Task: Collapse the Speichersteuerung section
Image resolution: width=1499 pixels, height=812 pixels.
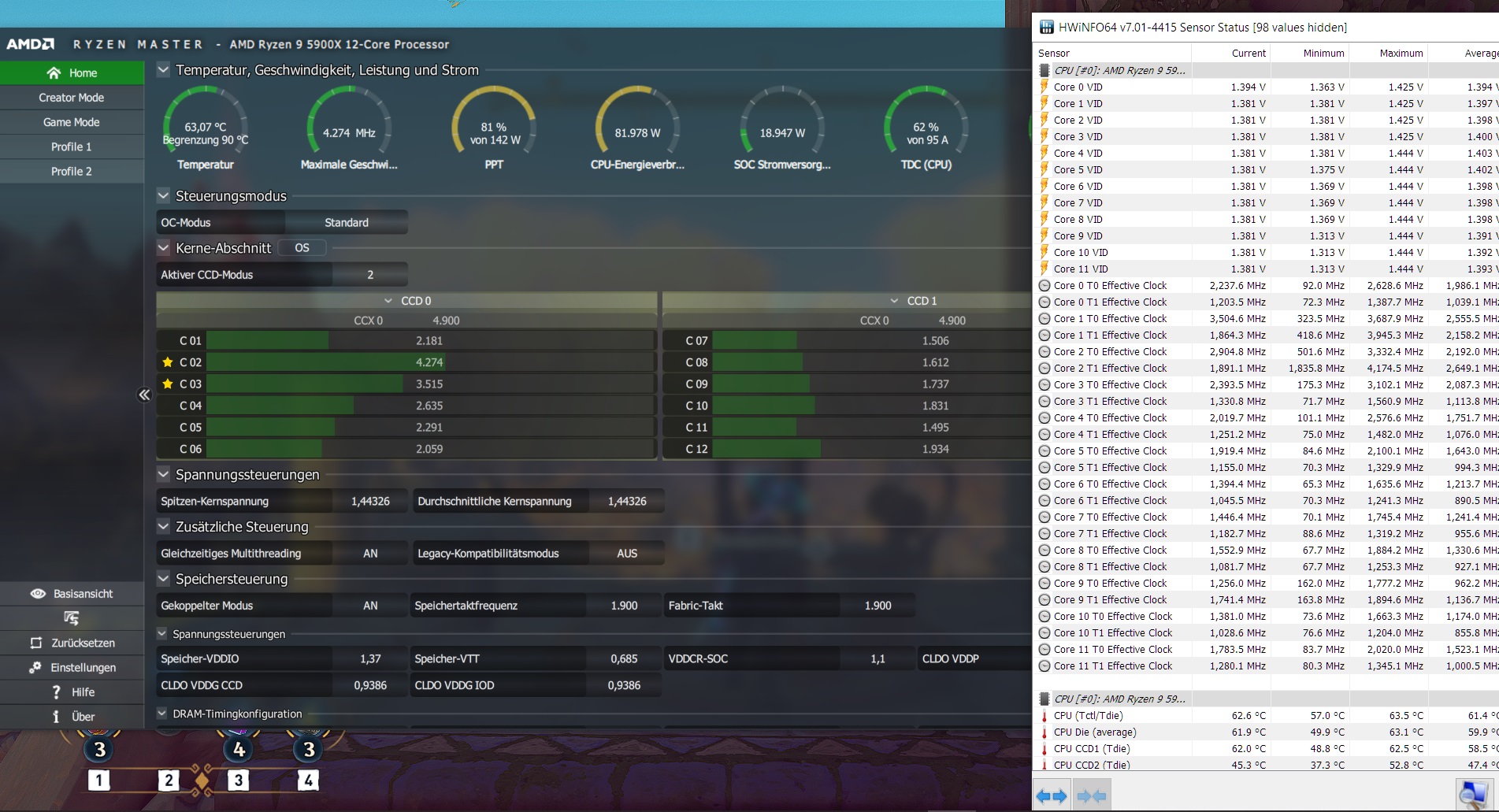Action: [x=163, y=578]
